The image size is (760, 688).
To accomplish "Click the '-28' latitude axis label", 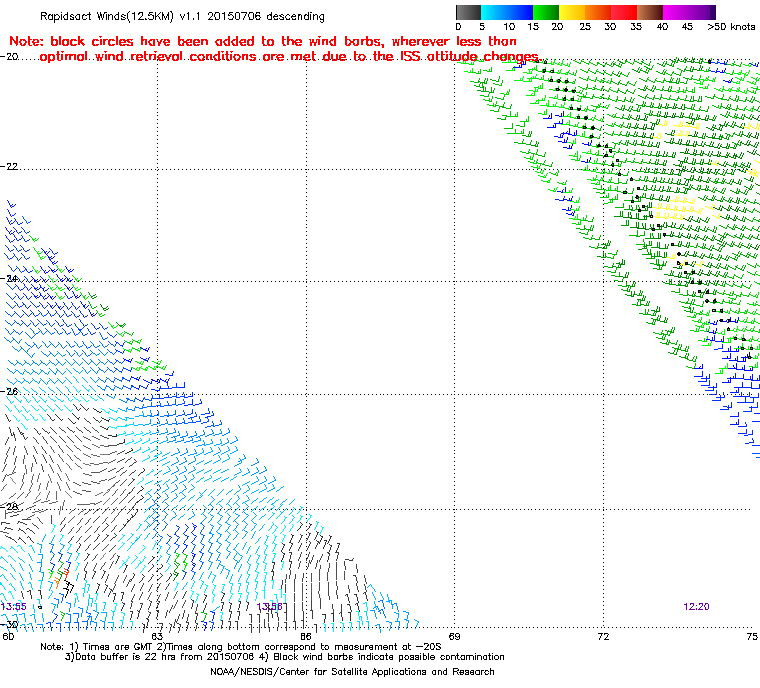I will [9, 507].
